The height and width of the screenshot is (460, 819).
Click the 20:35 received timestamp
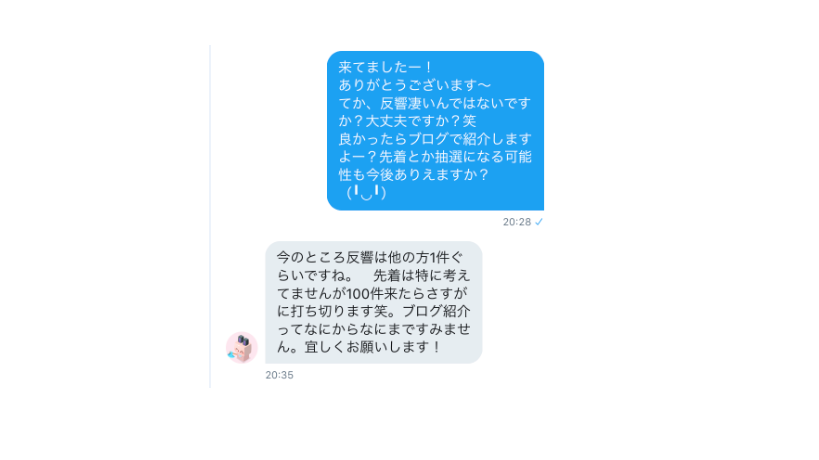point(279,375)
